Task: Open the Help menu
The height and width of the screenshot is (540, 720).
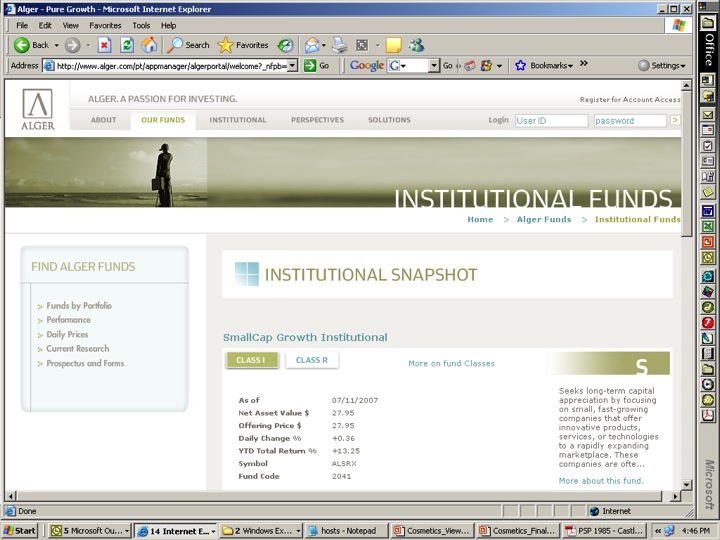Action: [169, 25]
